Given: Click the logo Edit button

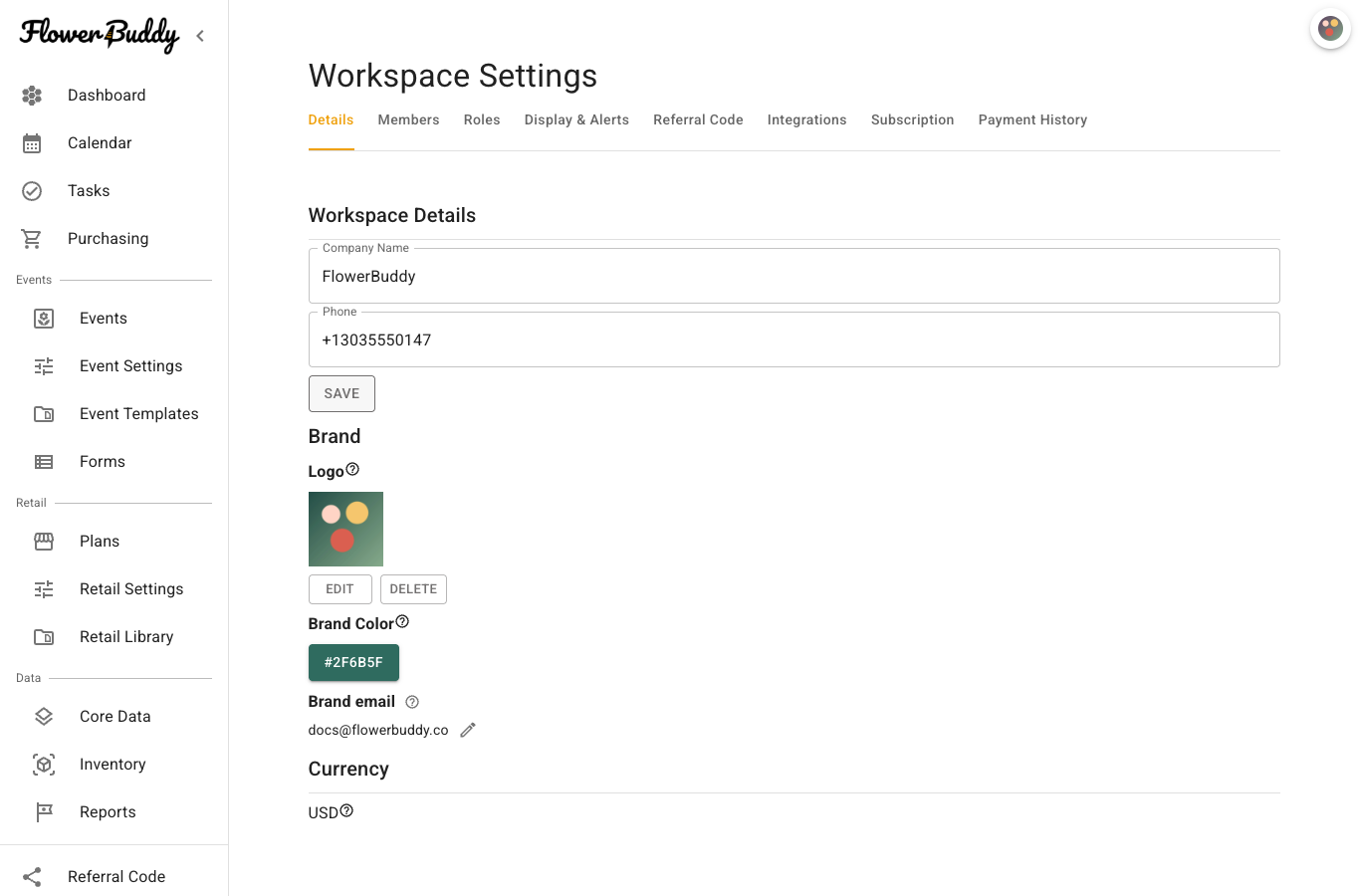Looking at the screenshot, I should click(340, 589).
